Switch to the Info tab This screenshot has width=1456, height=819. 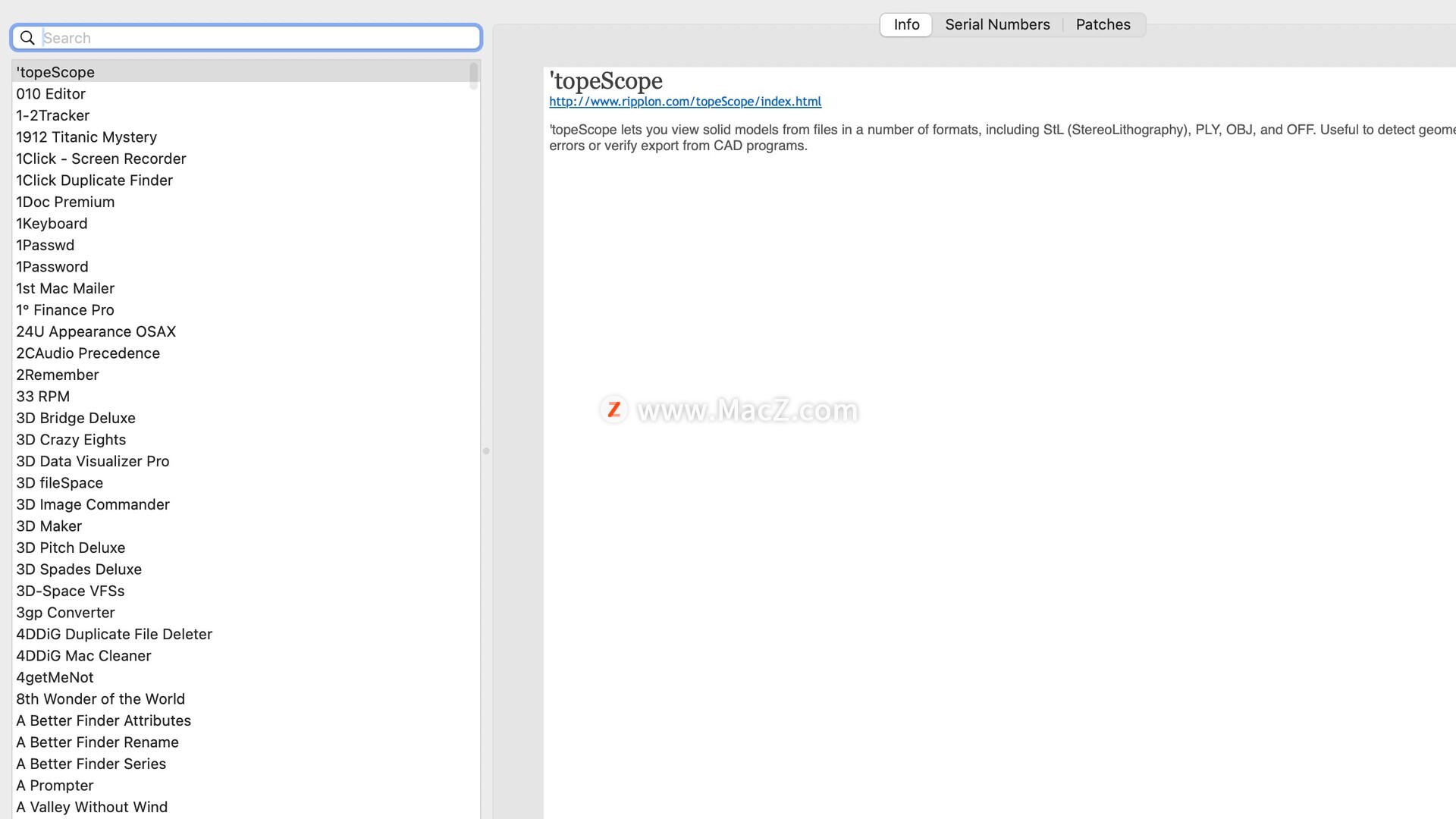[x=906, y=24]
